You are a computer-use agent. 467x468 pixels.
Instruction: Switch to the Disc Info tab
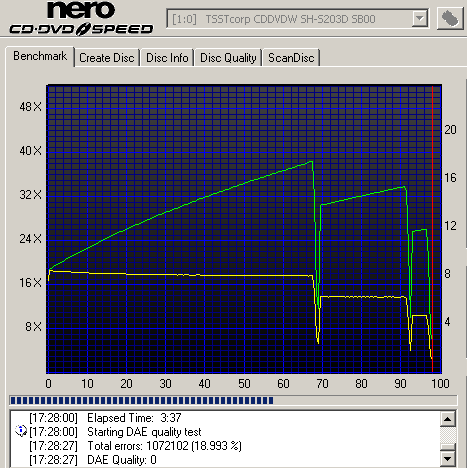coord(167,58)
